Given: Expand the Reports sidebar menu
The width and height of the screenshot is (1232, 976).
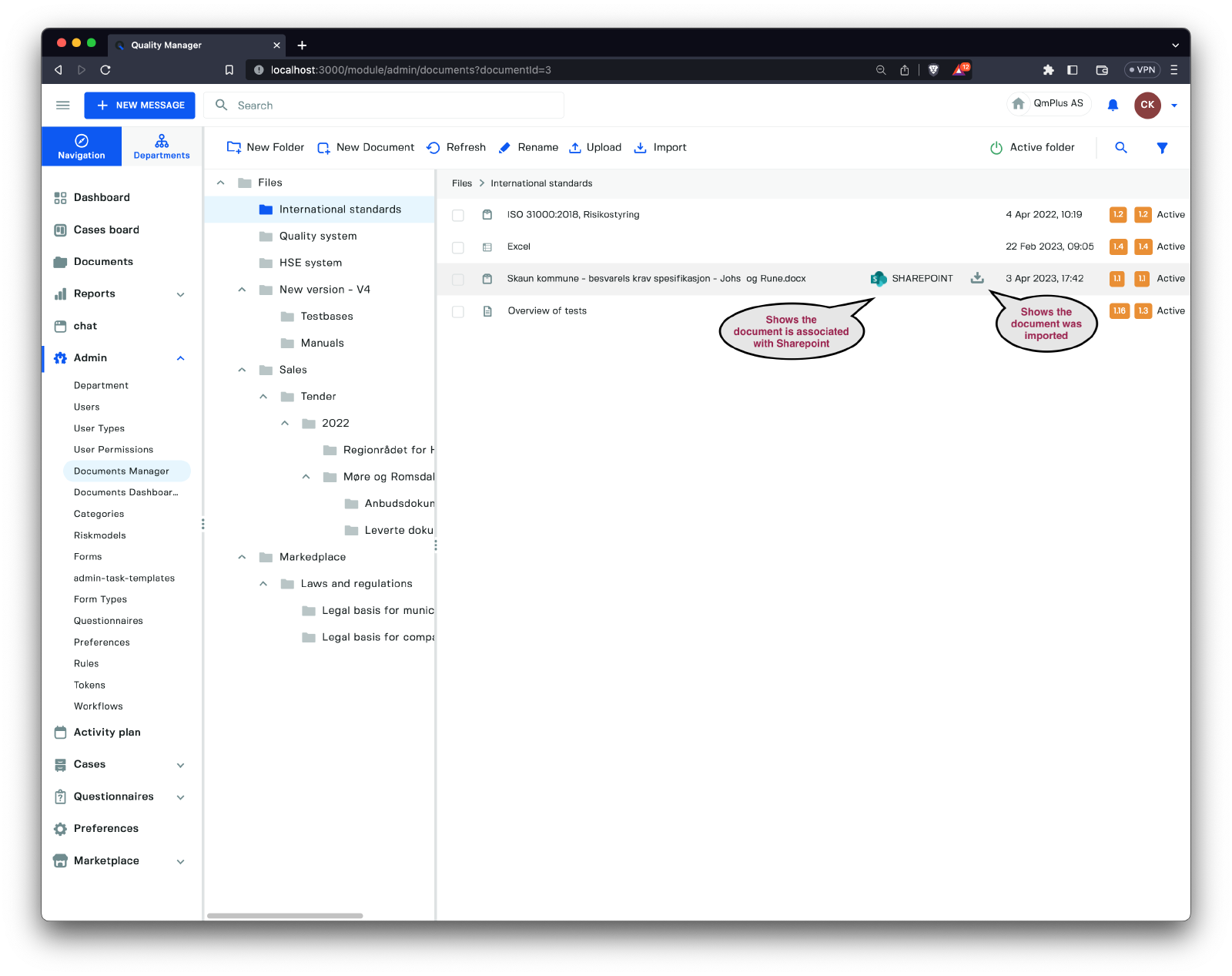Looking at the screenshot, I should [181, 294].
